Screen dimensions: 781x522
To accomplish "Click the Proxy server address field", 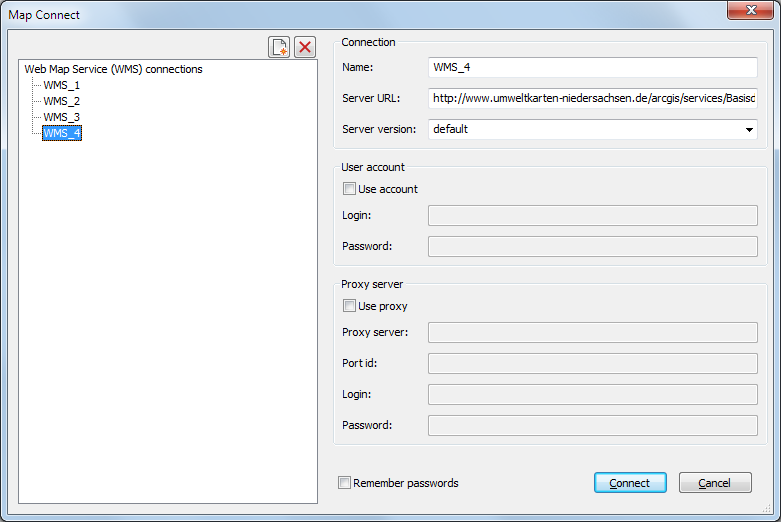I will 593,332.
